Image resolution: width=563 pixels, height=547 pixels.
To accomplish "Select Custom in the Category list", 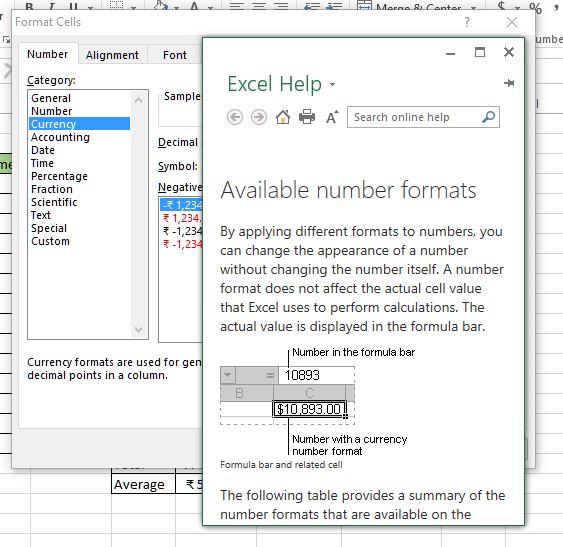I will 79,241.
